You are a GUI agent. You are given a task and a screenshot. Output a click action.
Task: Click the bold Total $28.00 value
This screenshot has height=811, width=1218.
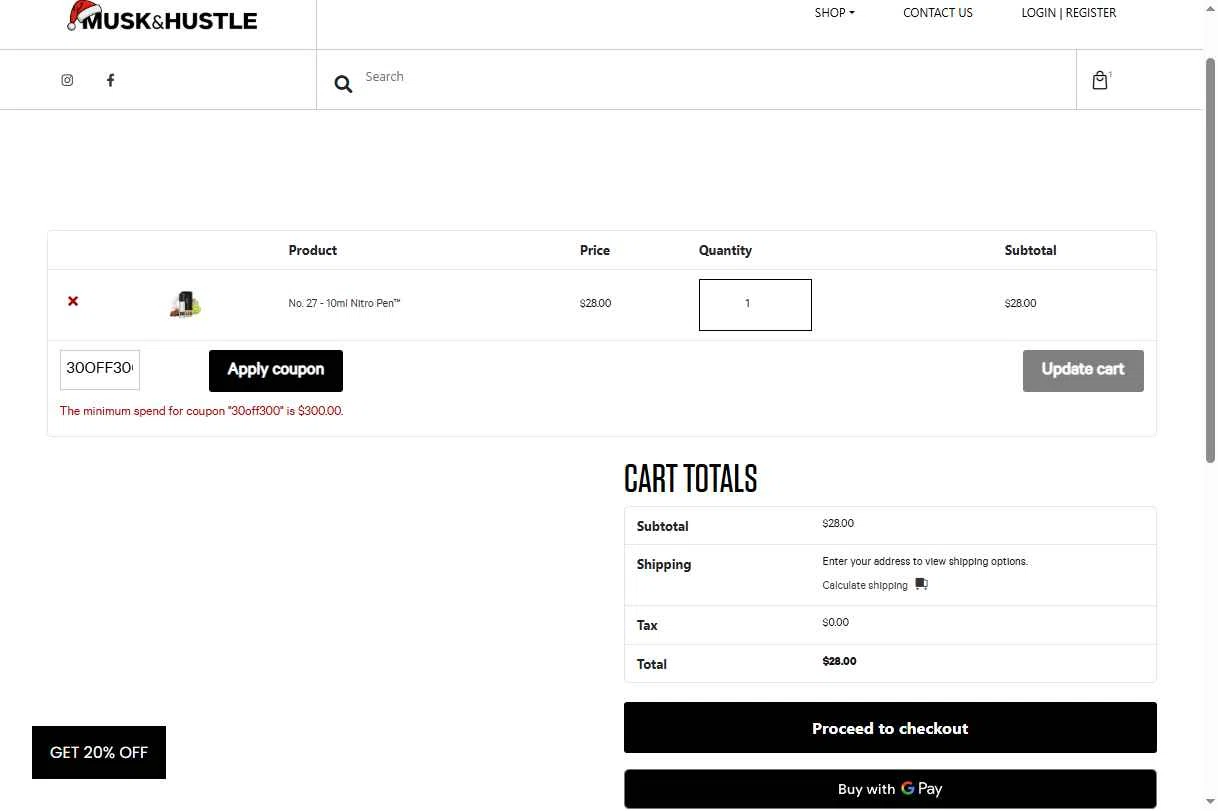[839, 661]
